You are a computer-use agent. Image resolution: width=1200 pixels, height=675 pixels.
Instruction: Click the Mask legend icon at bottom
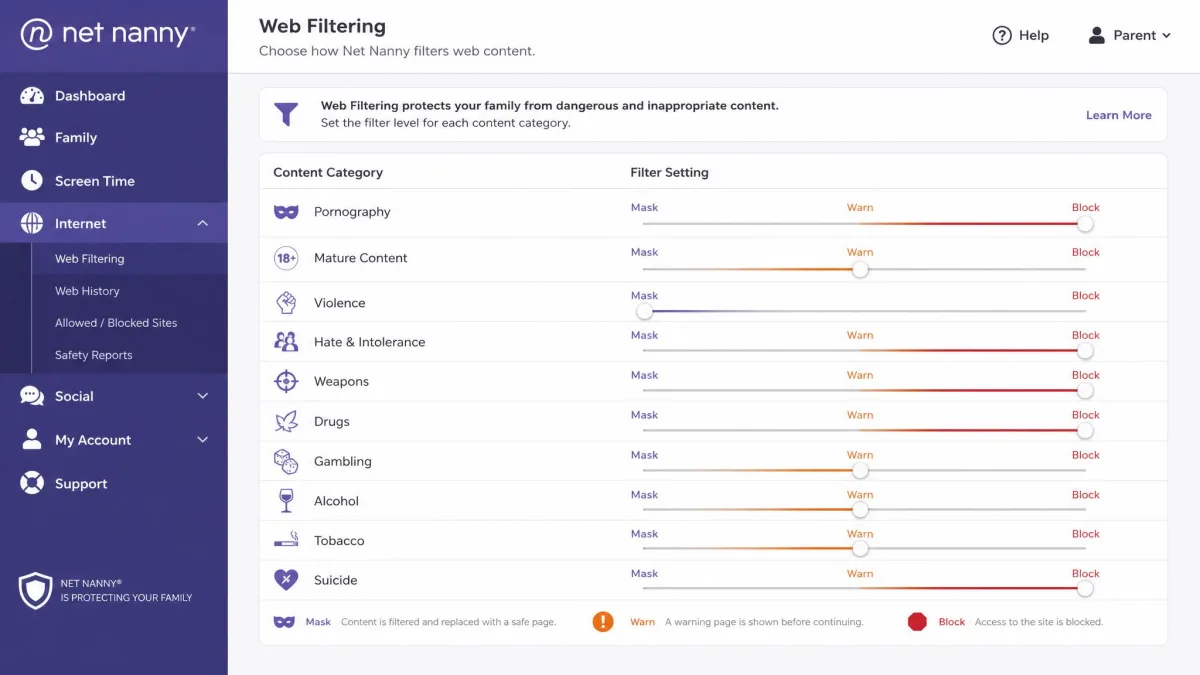[x=284, y=621]
